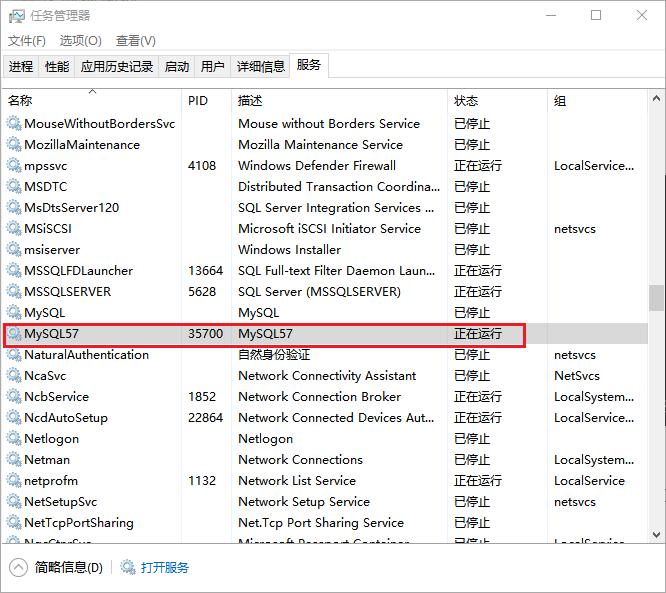The image size is (666, 593).
Task: Sort by the 描述 column header
Action: pos(339,101)
